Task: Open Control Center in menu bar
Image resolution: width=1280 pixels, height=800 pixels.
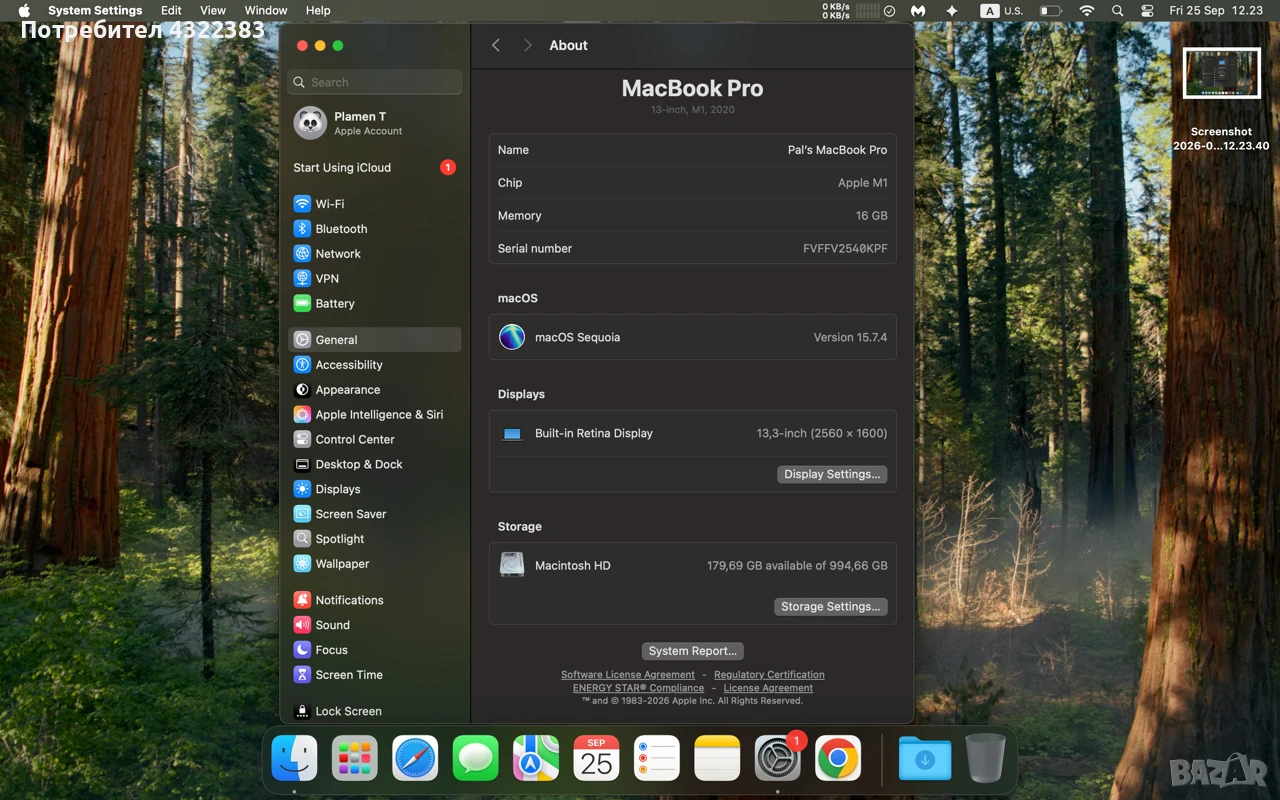Action: point(1147,10)
